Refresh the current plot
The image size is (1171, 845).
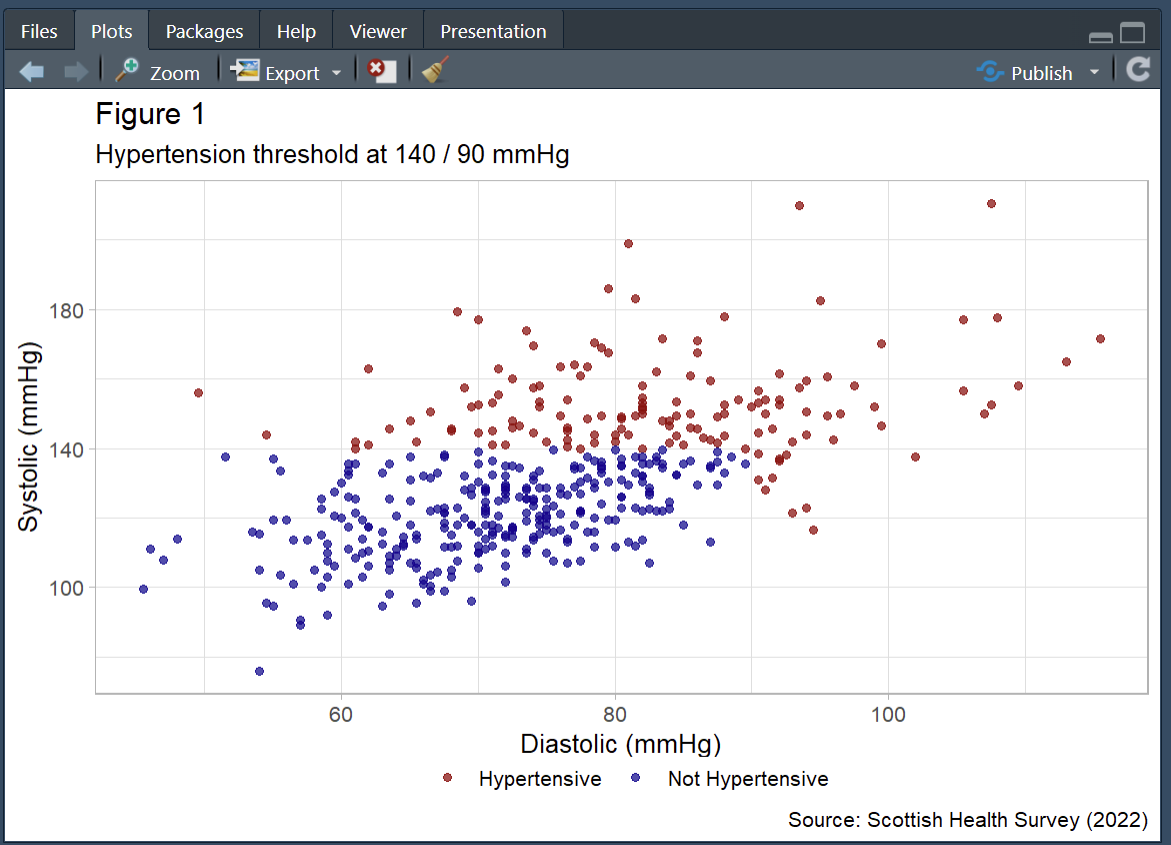tap(1137, 70)
